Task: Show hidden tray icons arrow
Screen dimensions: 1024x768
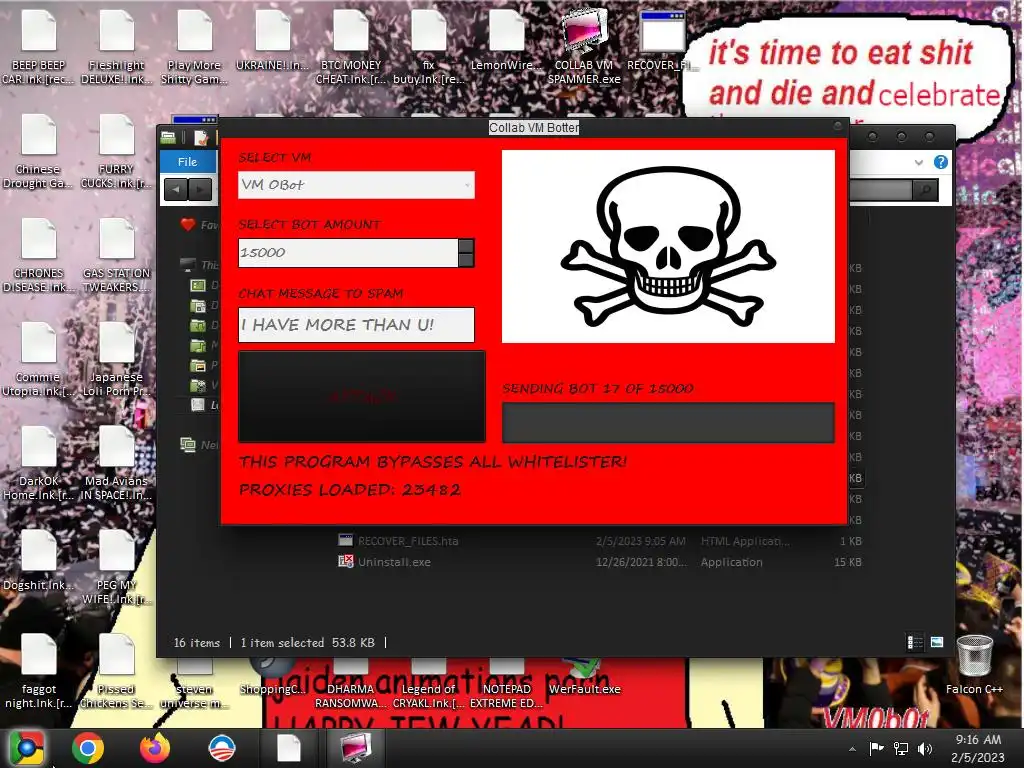Action: (852, 749)
